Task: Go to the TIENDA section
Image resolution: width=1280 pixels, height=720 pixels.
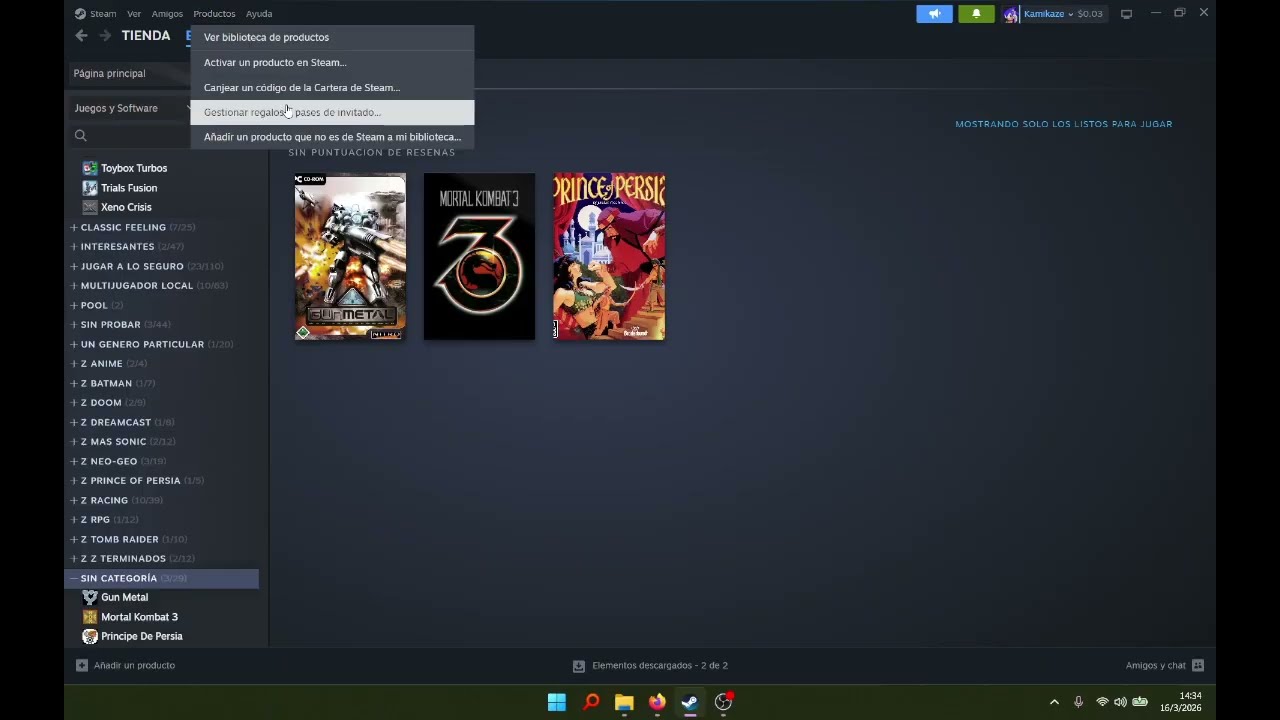Action: [x=146, y=36]
